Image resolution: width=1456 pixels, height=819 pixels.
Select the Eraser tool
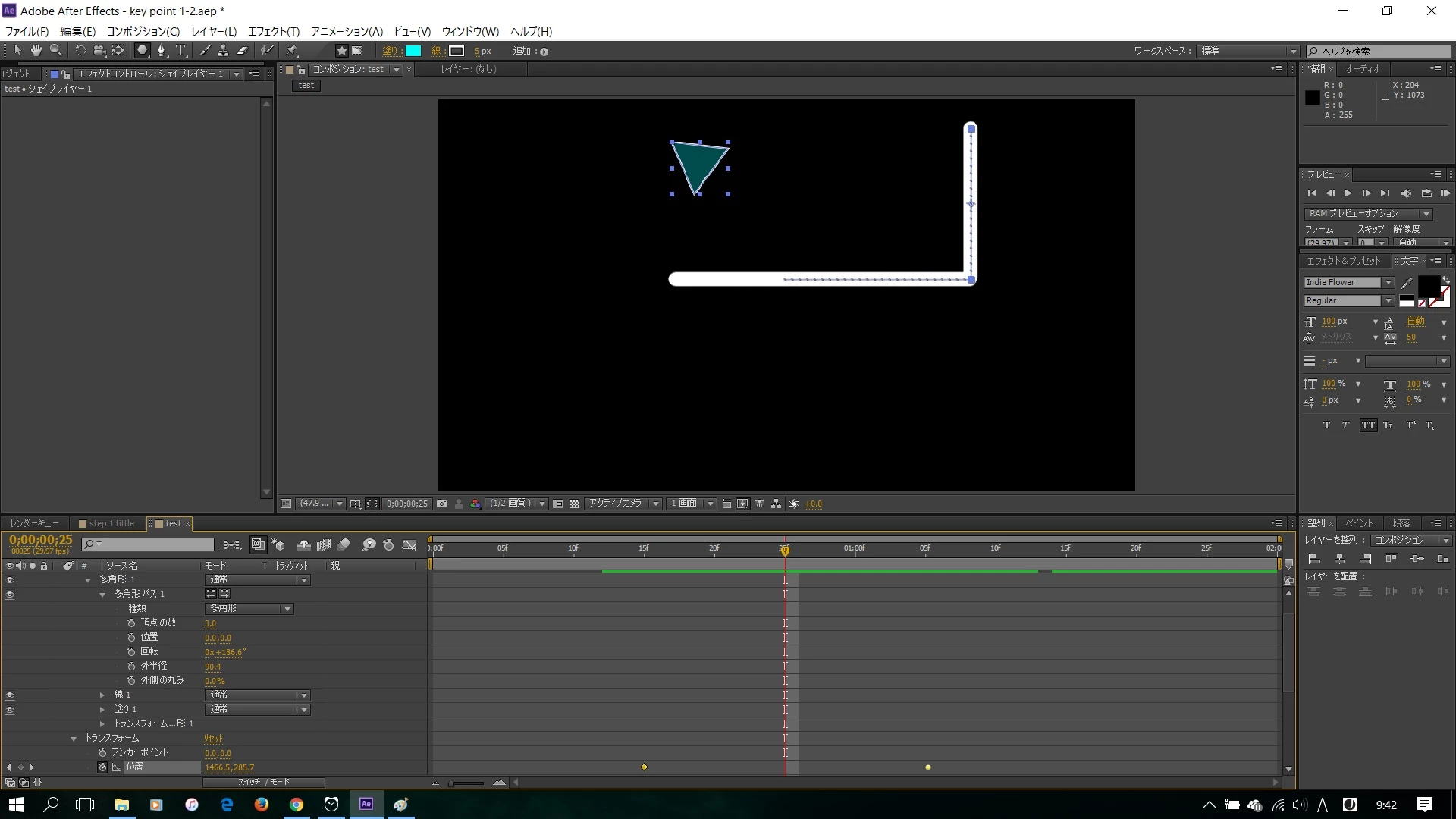point(243,51)
